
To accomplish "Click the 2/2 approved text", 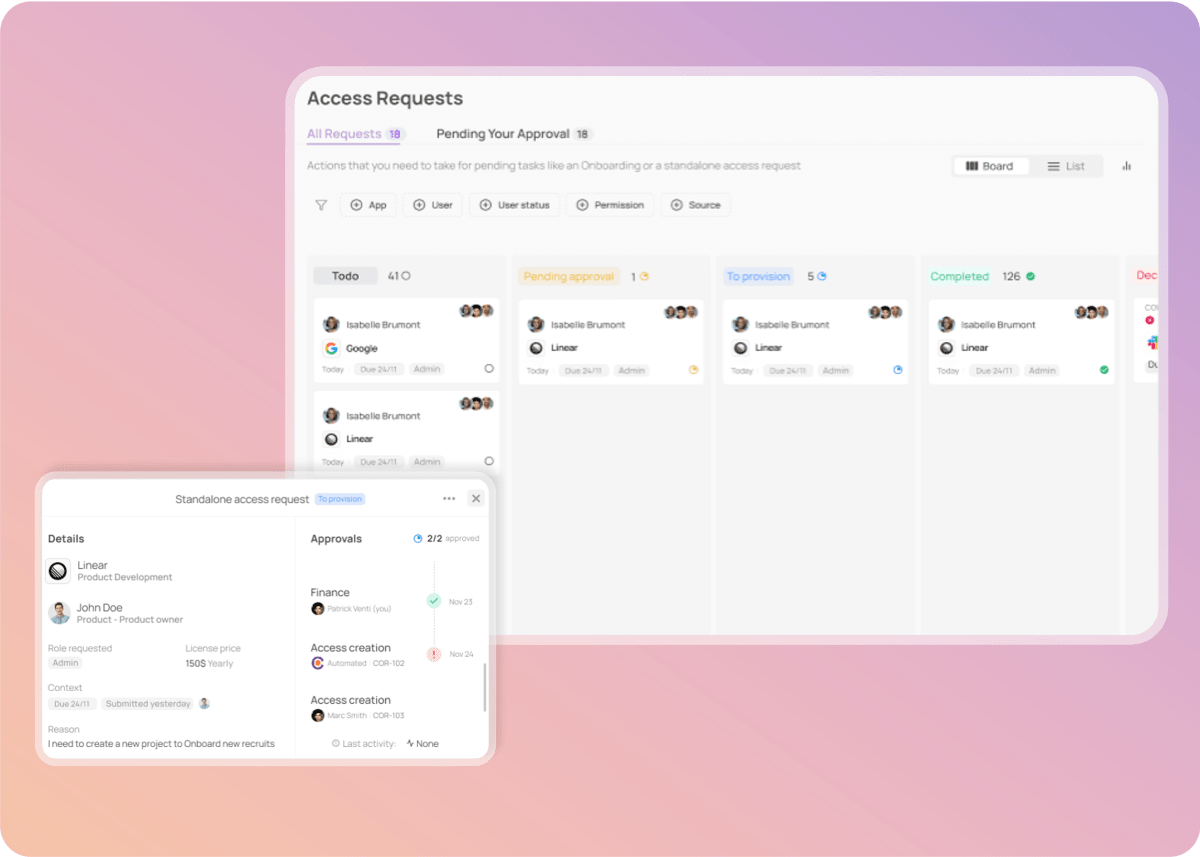I will pyautogui.click(x=453, y=538).
